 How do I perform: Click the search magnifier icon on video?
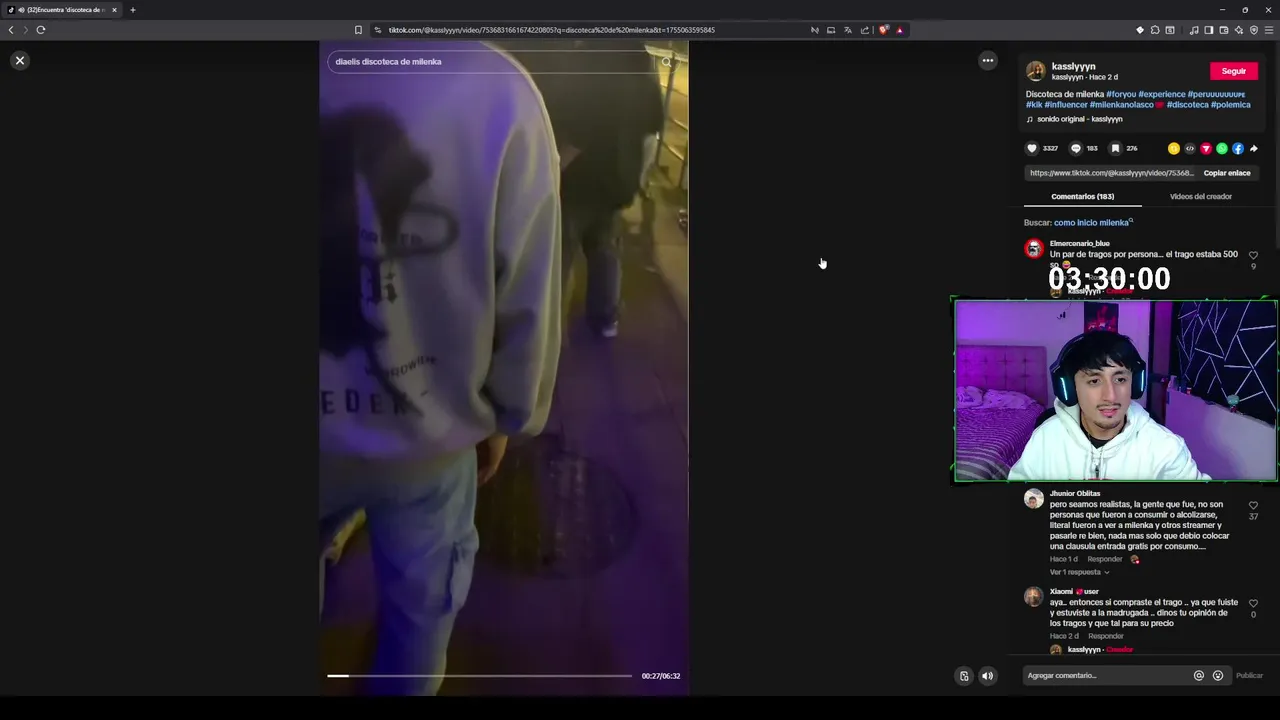[x=666, y=62]
